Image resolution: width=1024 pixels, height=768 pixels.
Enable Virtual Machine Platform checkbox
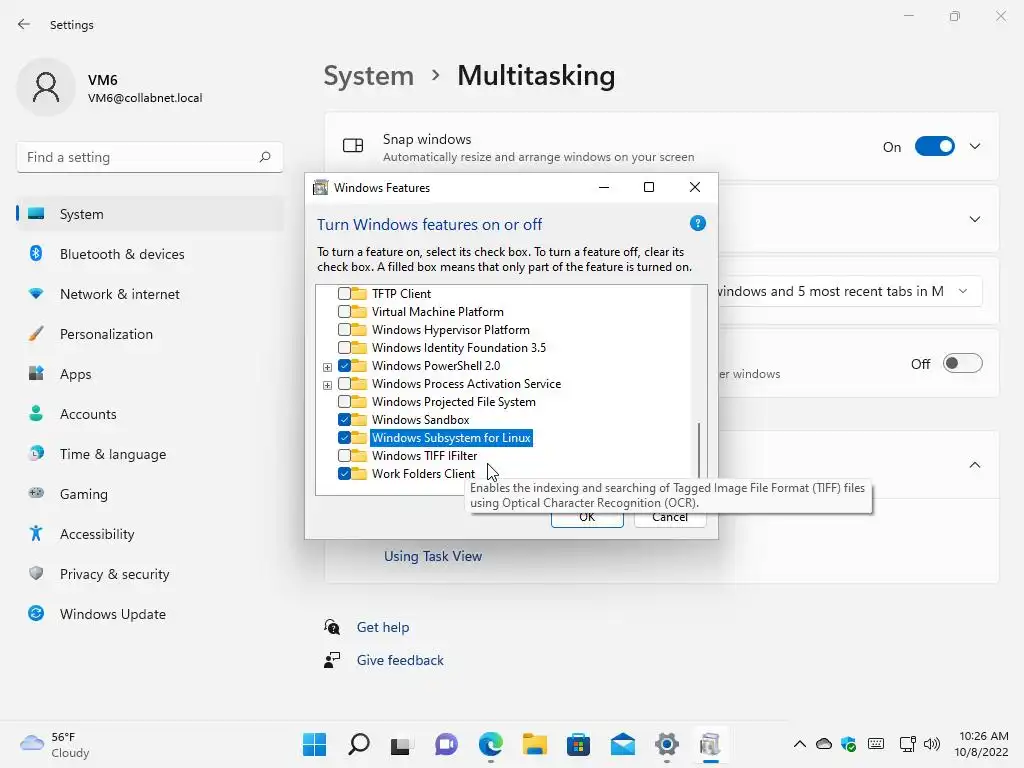[344, 312]
